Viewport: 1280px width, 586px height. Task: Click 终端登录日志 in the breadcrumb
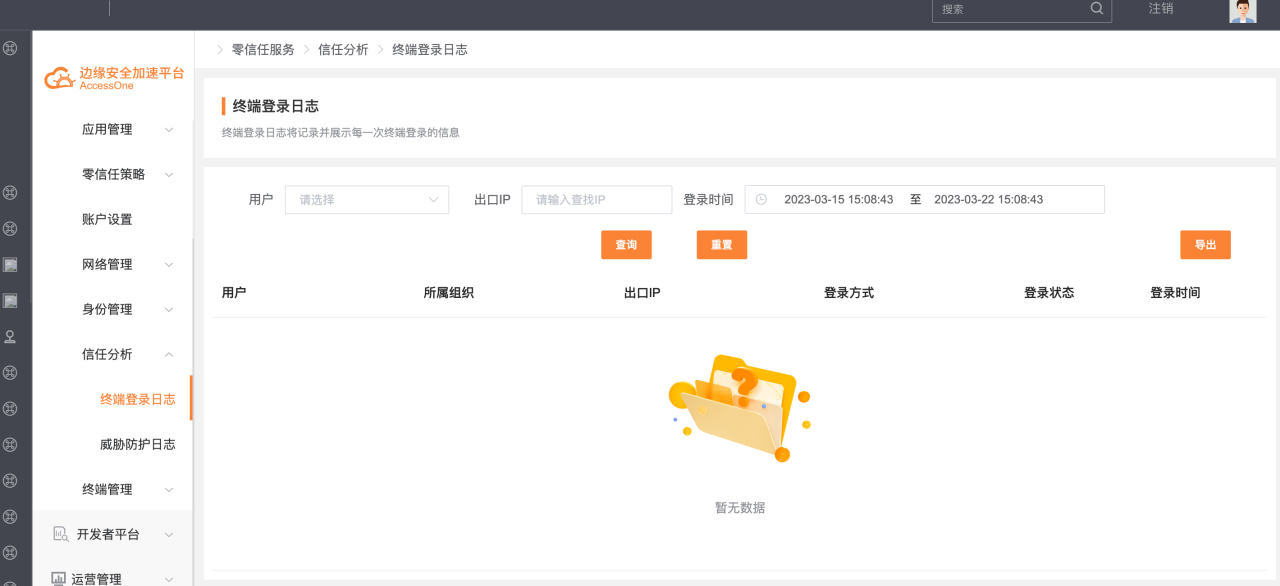pyautogui.click(x=430, y=50)
